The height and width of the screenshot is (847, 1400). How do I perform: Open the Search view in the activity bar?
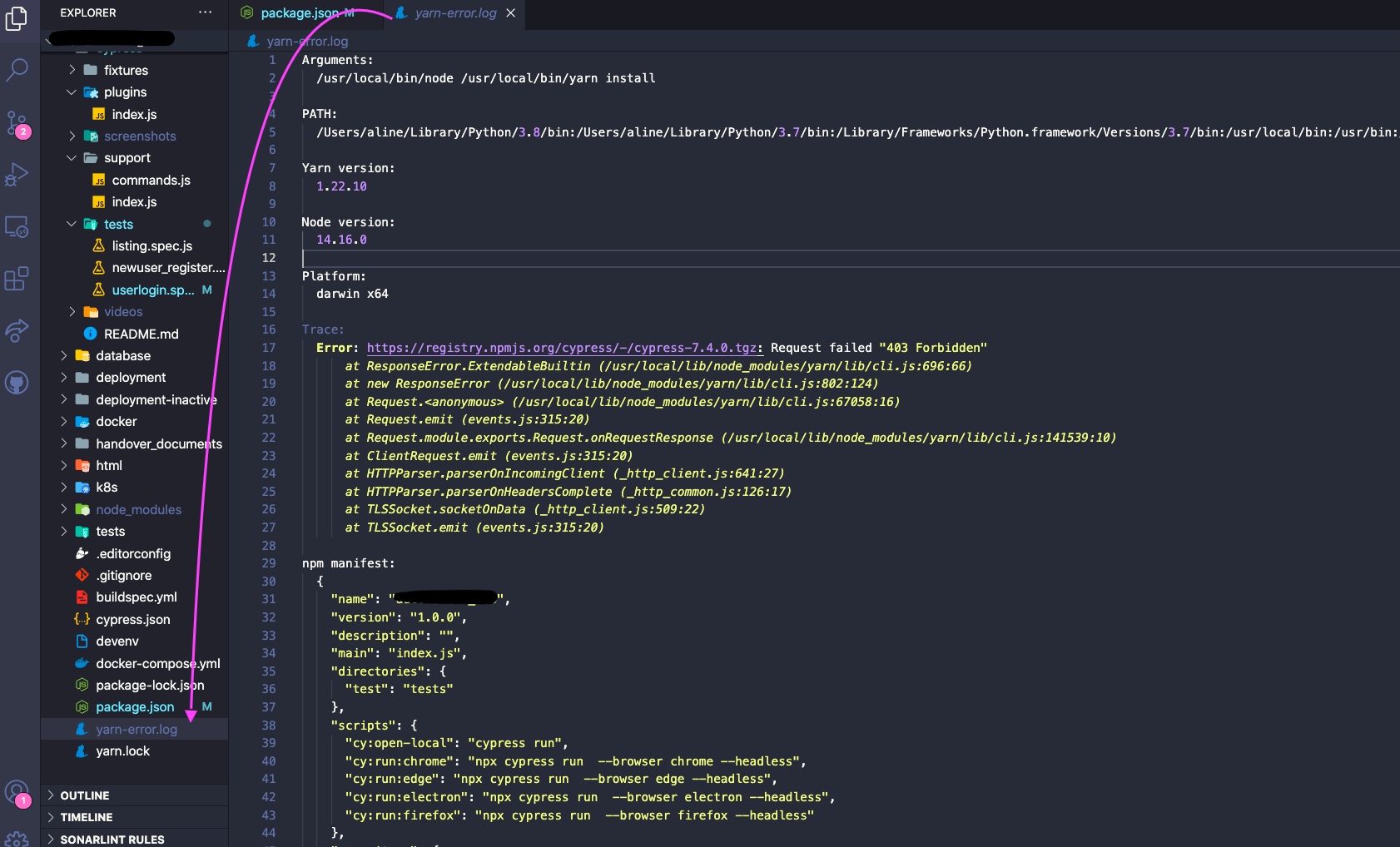tap(17, 70)
